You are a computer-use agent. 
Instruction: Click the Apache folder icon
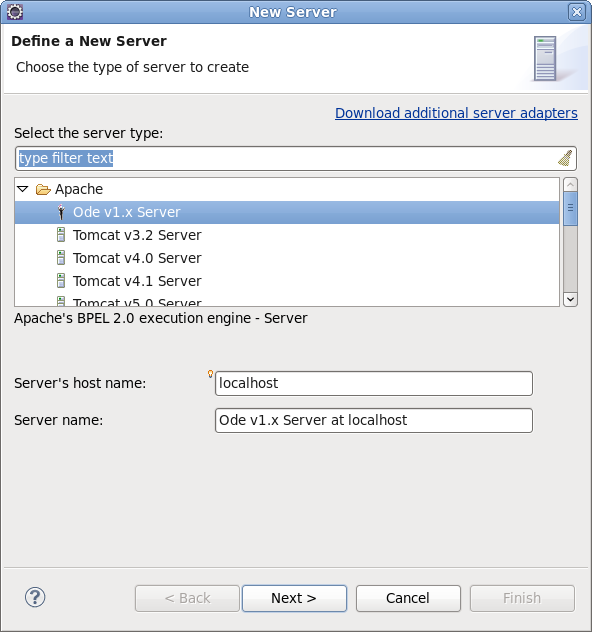tap(43, 189)
